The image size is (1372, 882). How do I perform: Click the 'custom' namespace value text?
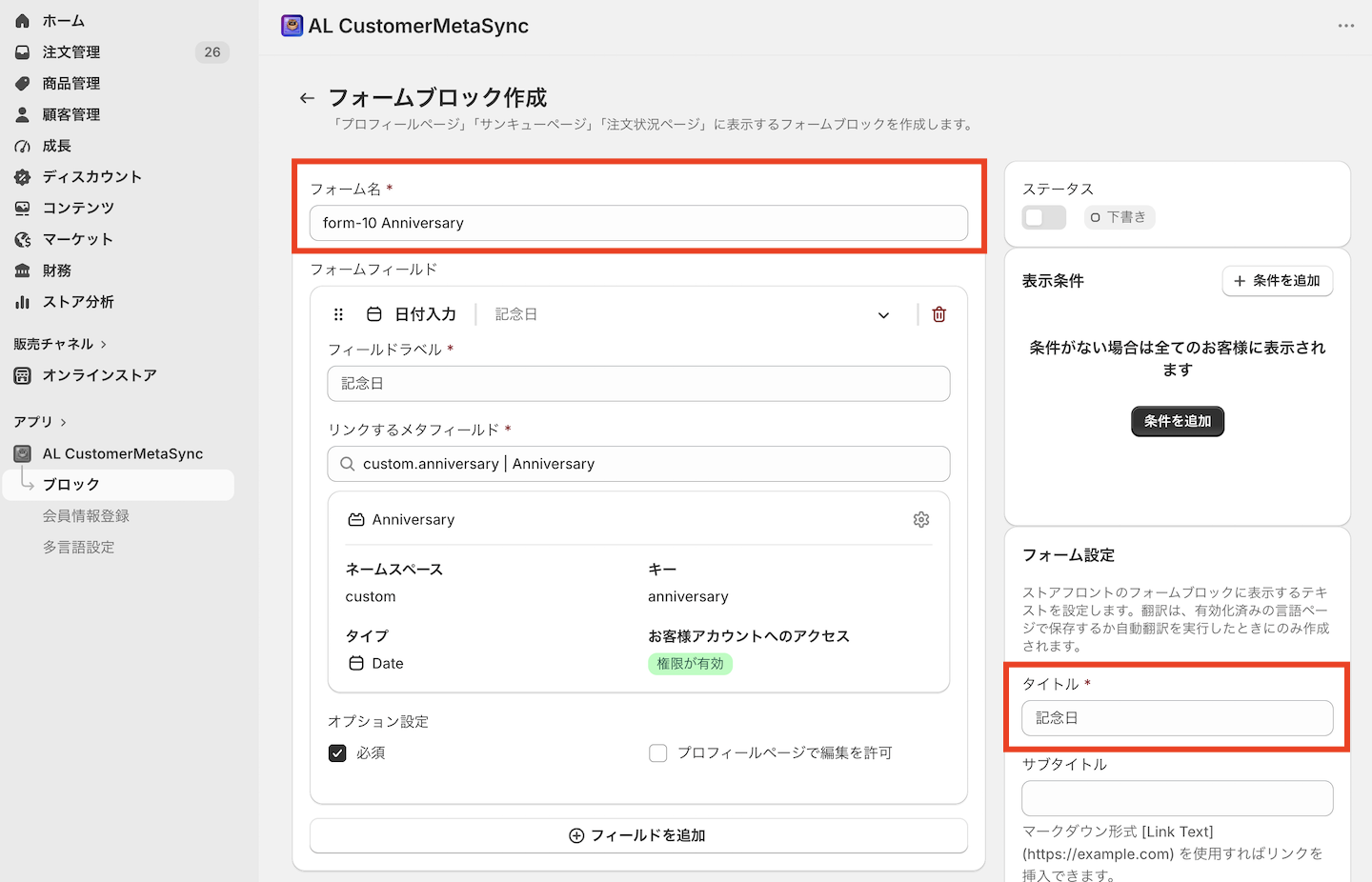371,597
